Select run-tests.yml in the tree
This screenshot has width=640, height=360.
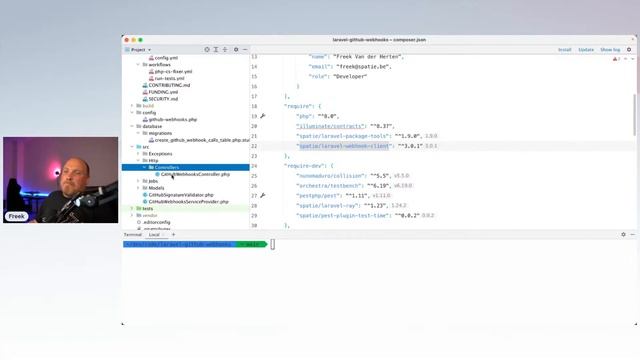[x=169, y=78]
